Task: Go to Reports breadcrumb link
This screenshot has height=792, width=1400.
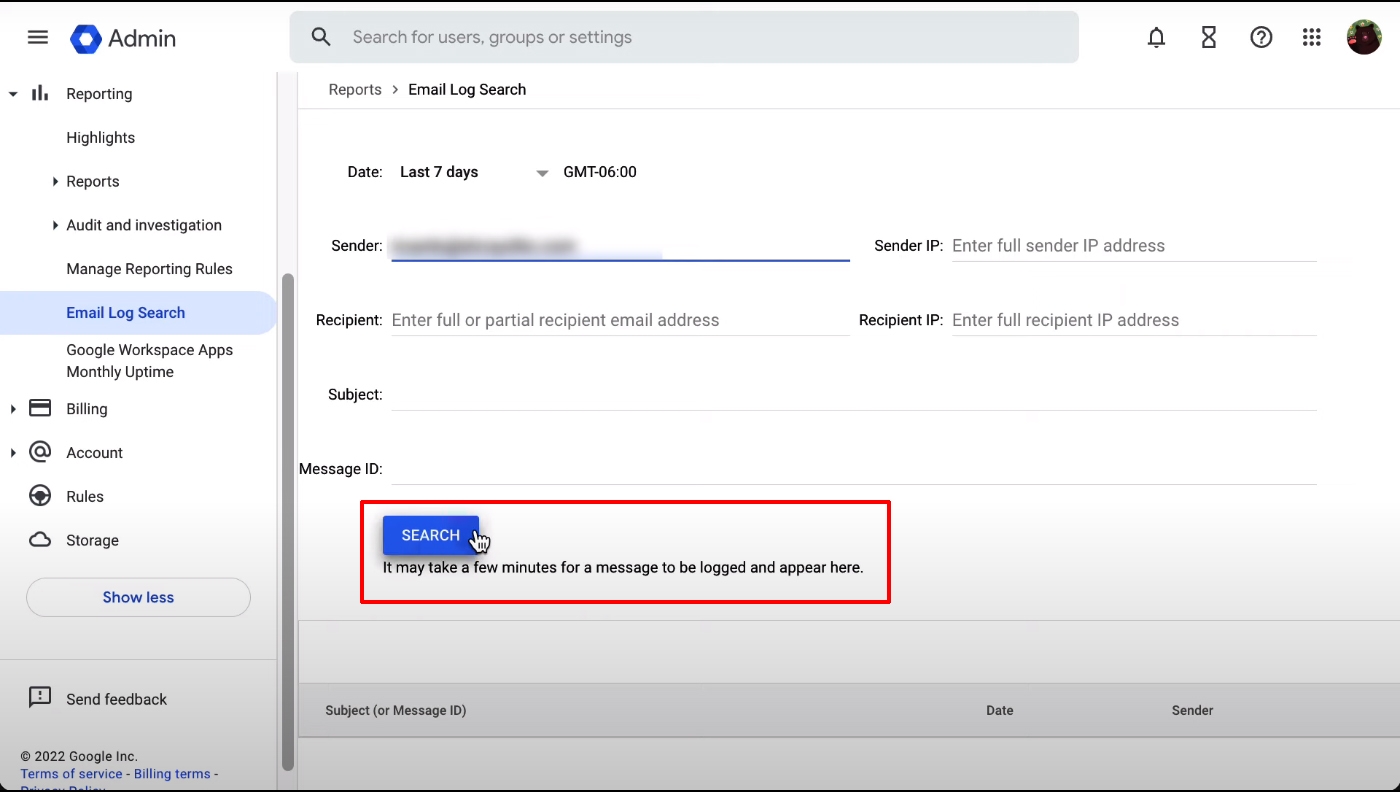Action: (x=355, y=90)
